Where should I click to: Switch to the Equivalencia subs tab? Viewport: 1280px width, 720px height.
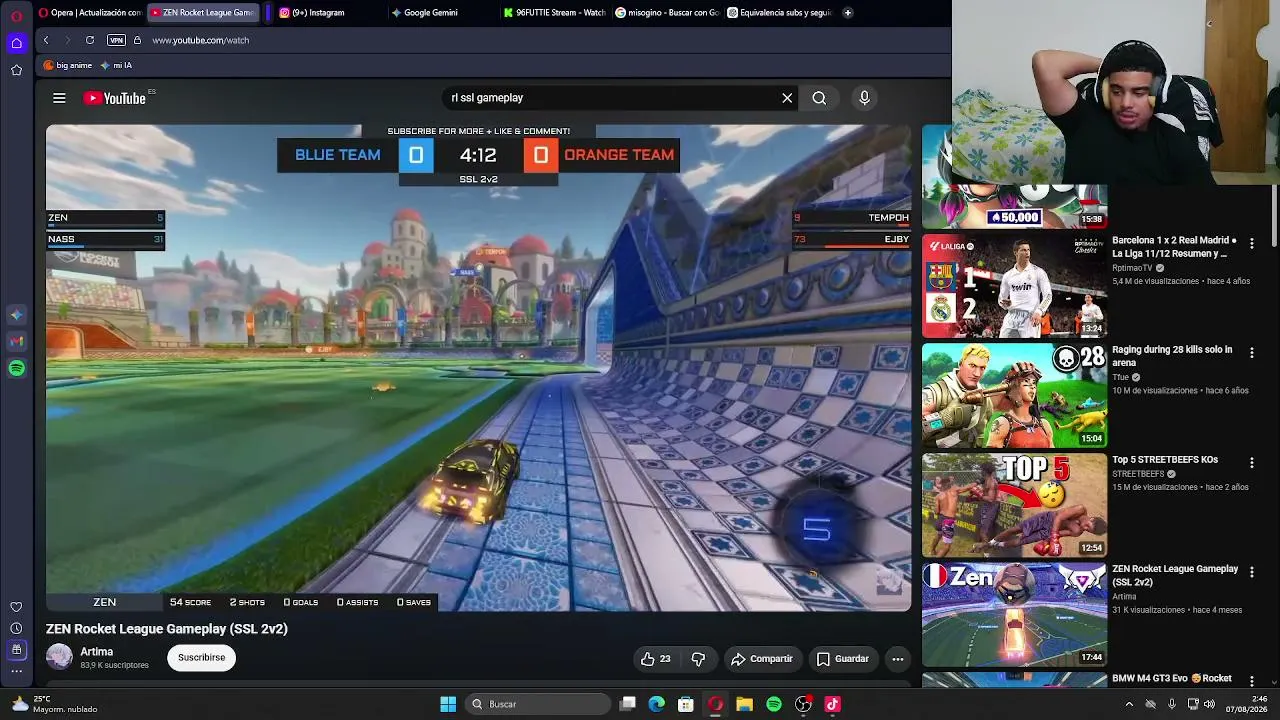coord(779,13)
